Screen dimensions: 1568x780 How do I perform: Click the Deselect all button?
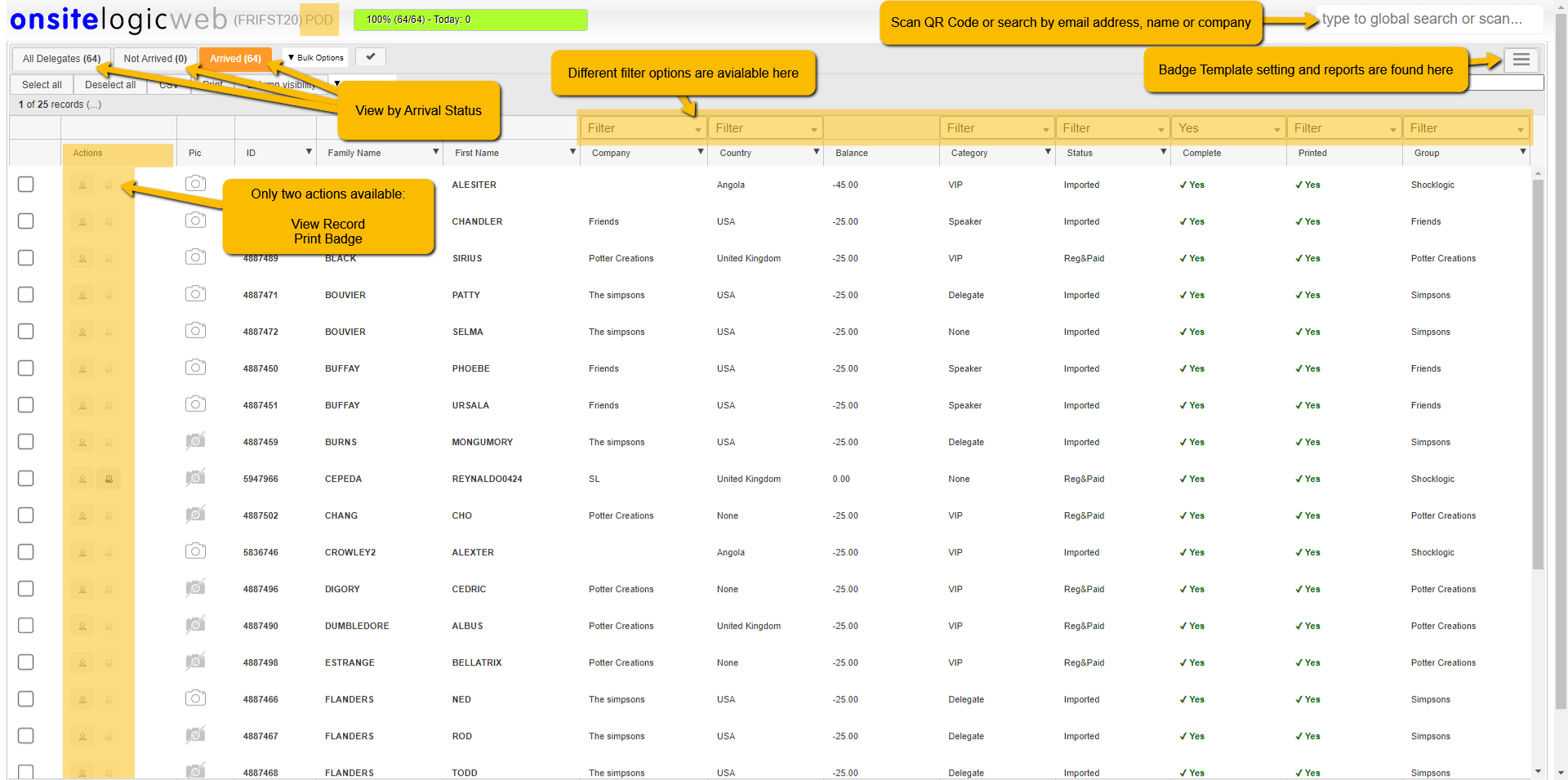pyautogui.click(x=109, y=84)
